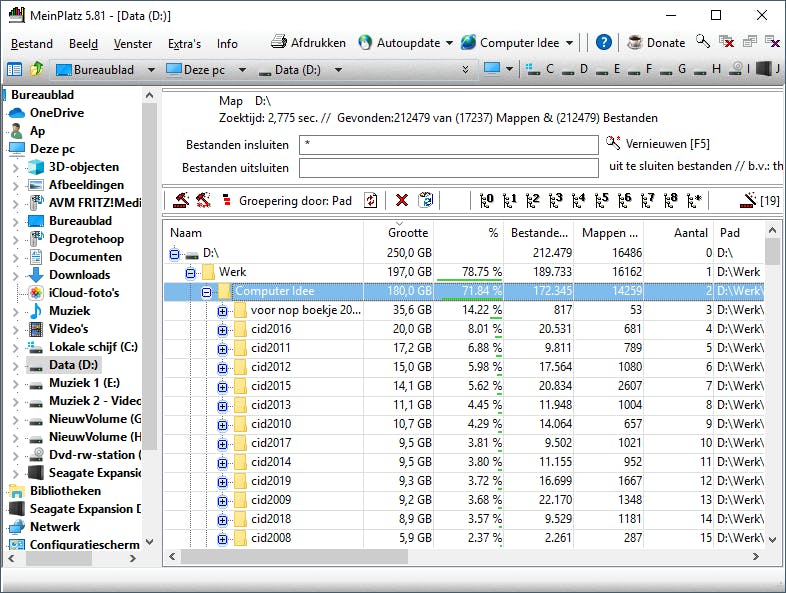Click in the Bestanden insluiten field
The width and height of the screenshot is (786, 593).
point(449,145)
